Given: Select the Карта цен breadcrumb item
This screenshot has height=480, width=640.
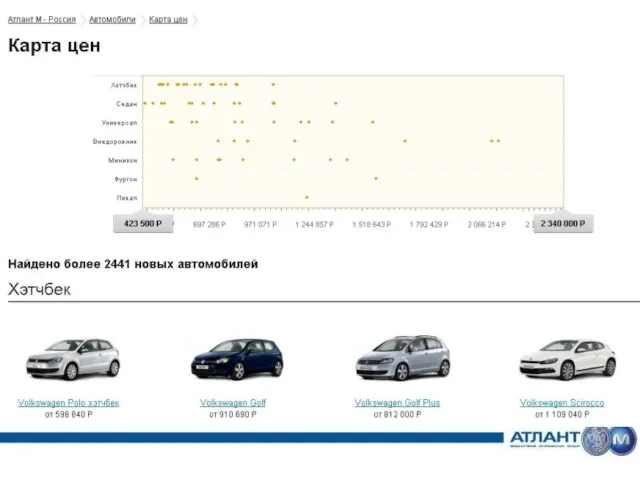Looking at the screenshot, I should coord(168,20).
